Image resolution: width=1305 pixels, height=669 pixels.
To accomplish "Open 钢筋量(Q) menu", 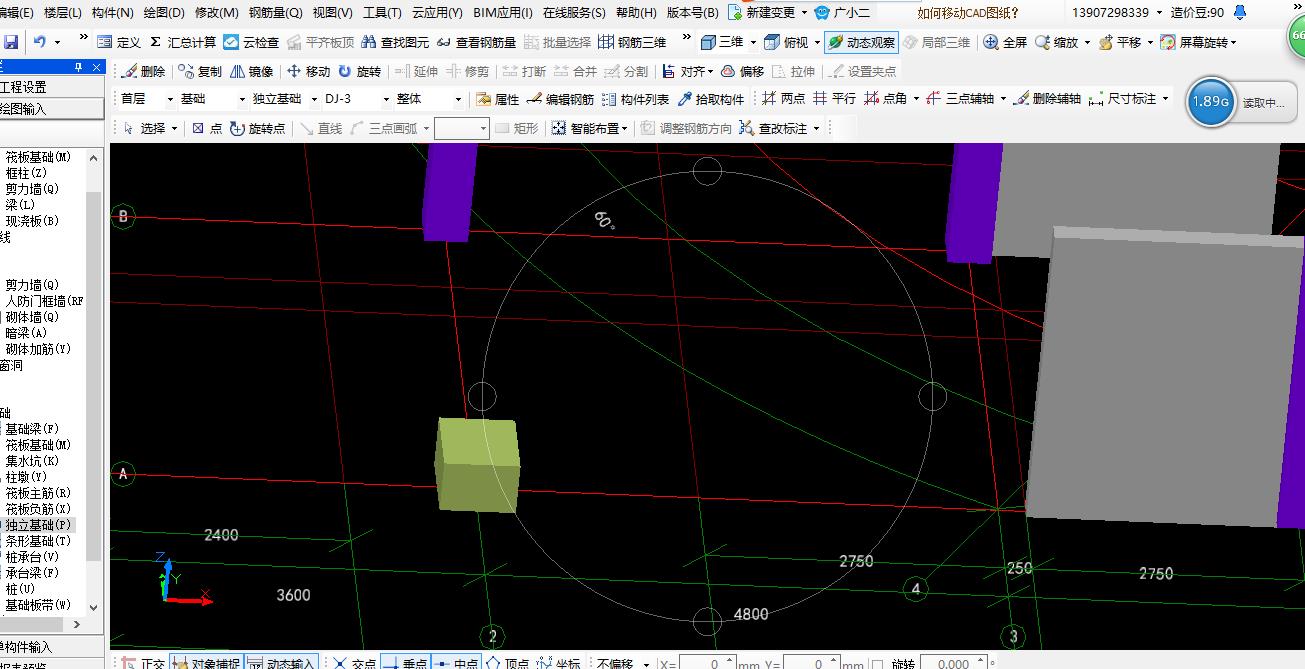I will pyautogui.click(x=275, y=13).
